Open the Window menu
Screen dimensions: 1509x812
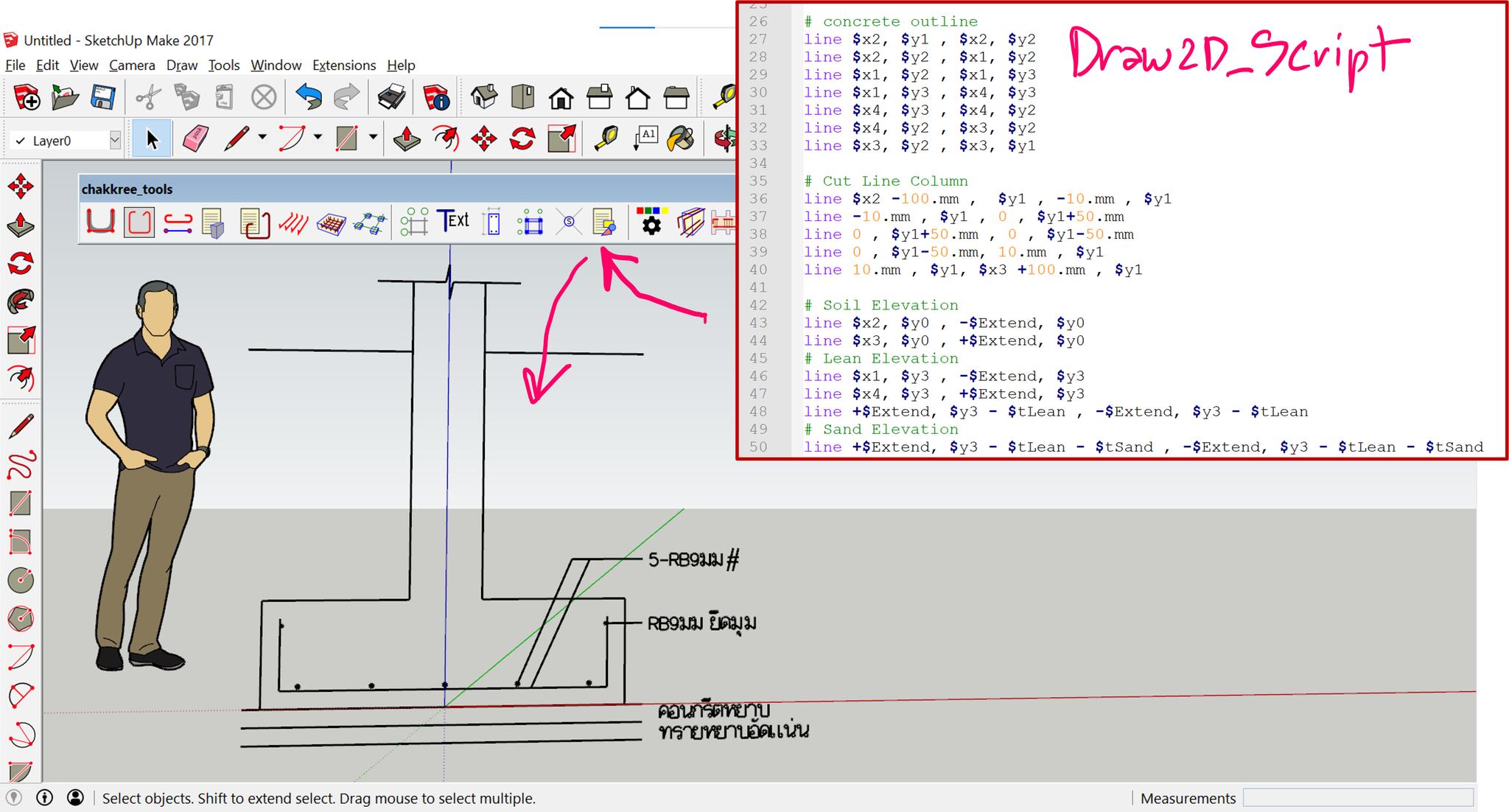pyautogui.click(x=276, y=65)
